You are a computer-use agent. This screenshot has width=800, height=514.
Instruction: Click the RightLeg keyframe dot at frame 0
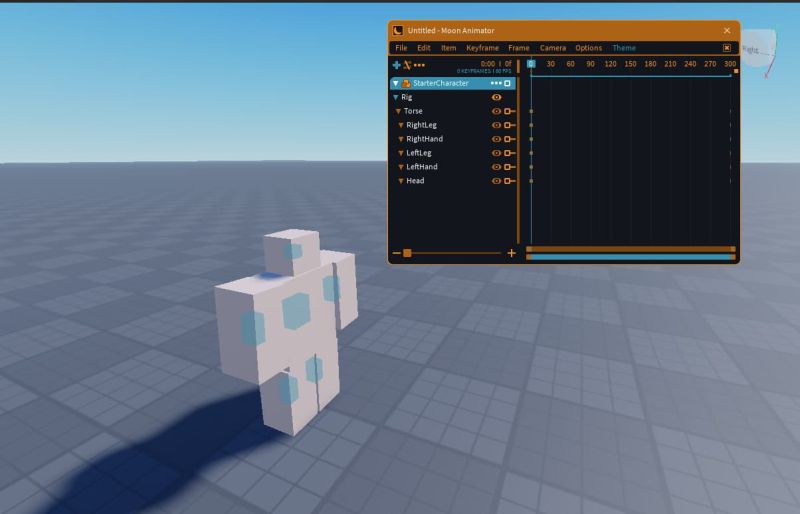click(x=531, y=125)
